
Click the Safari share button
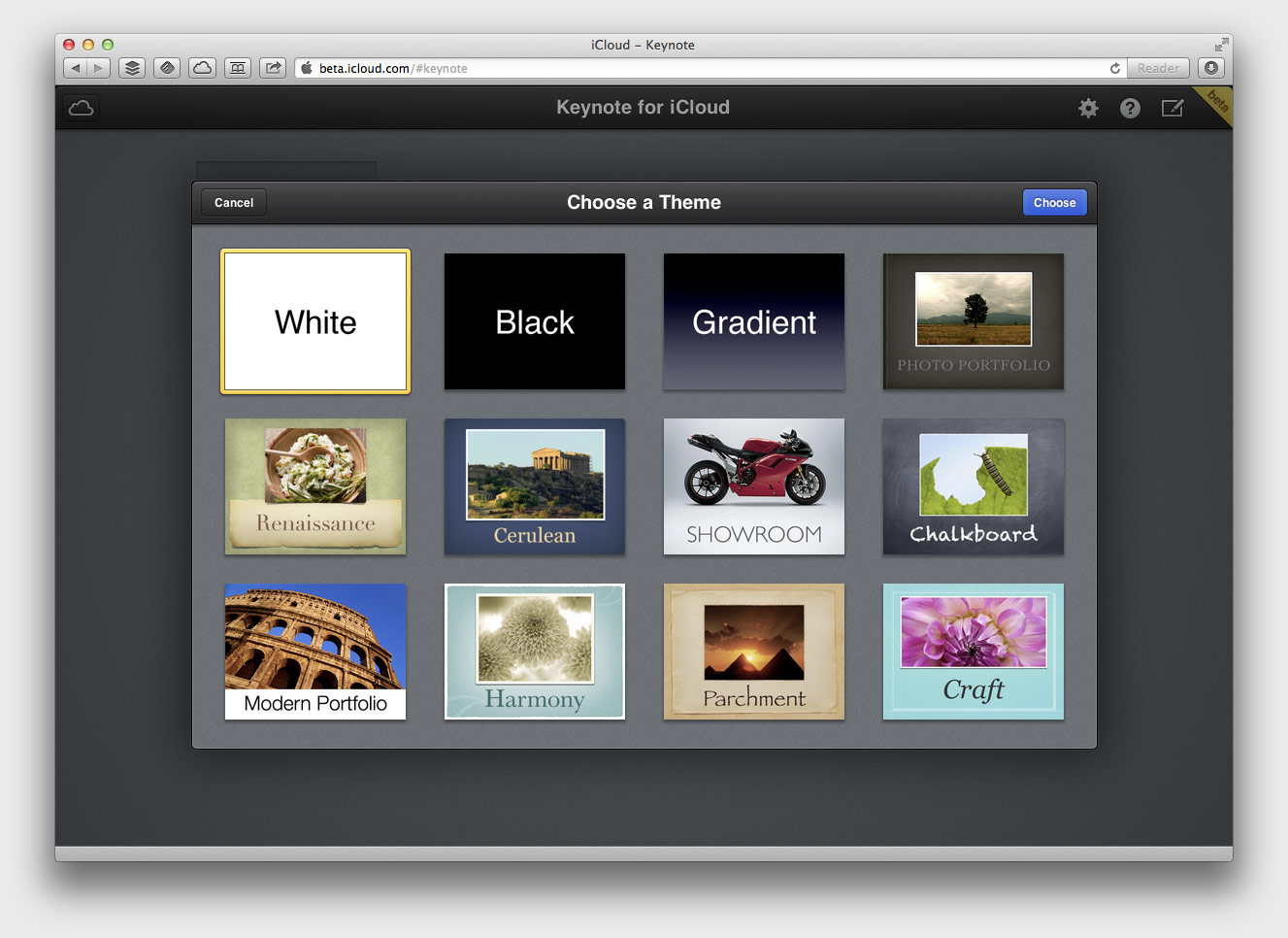coord(273,68)
